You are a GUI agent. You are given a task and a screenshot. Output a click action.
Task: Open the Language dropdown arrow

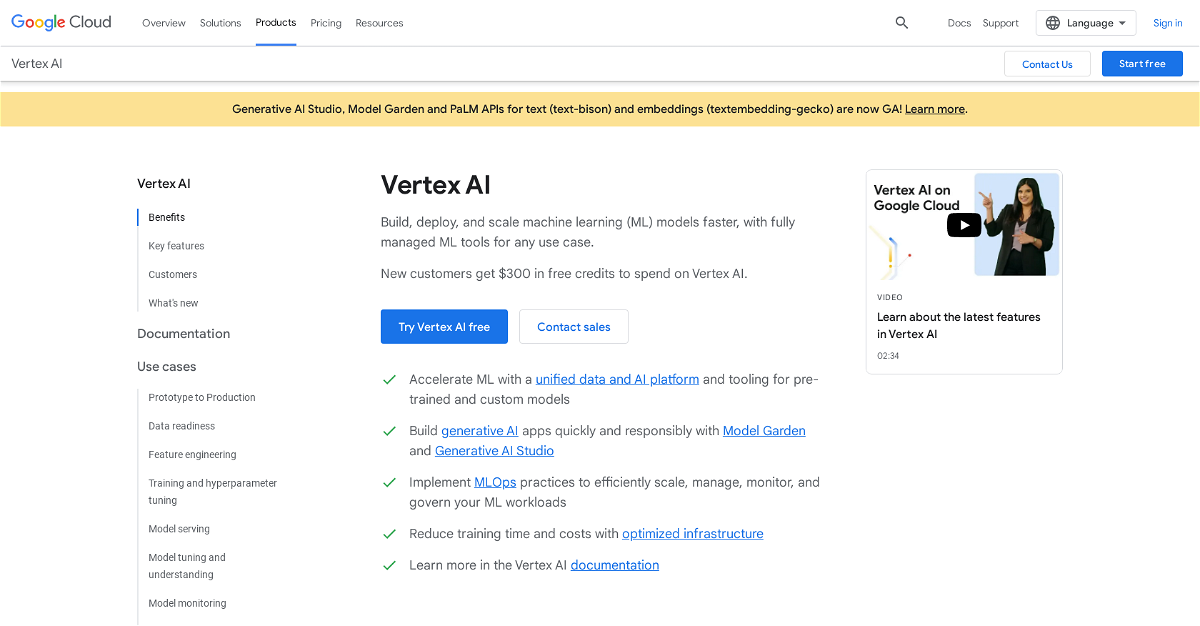[x=1122, y=23]
